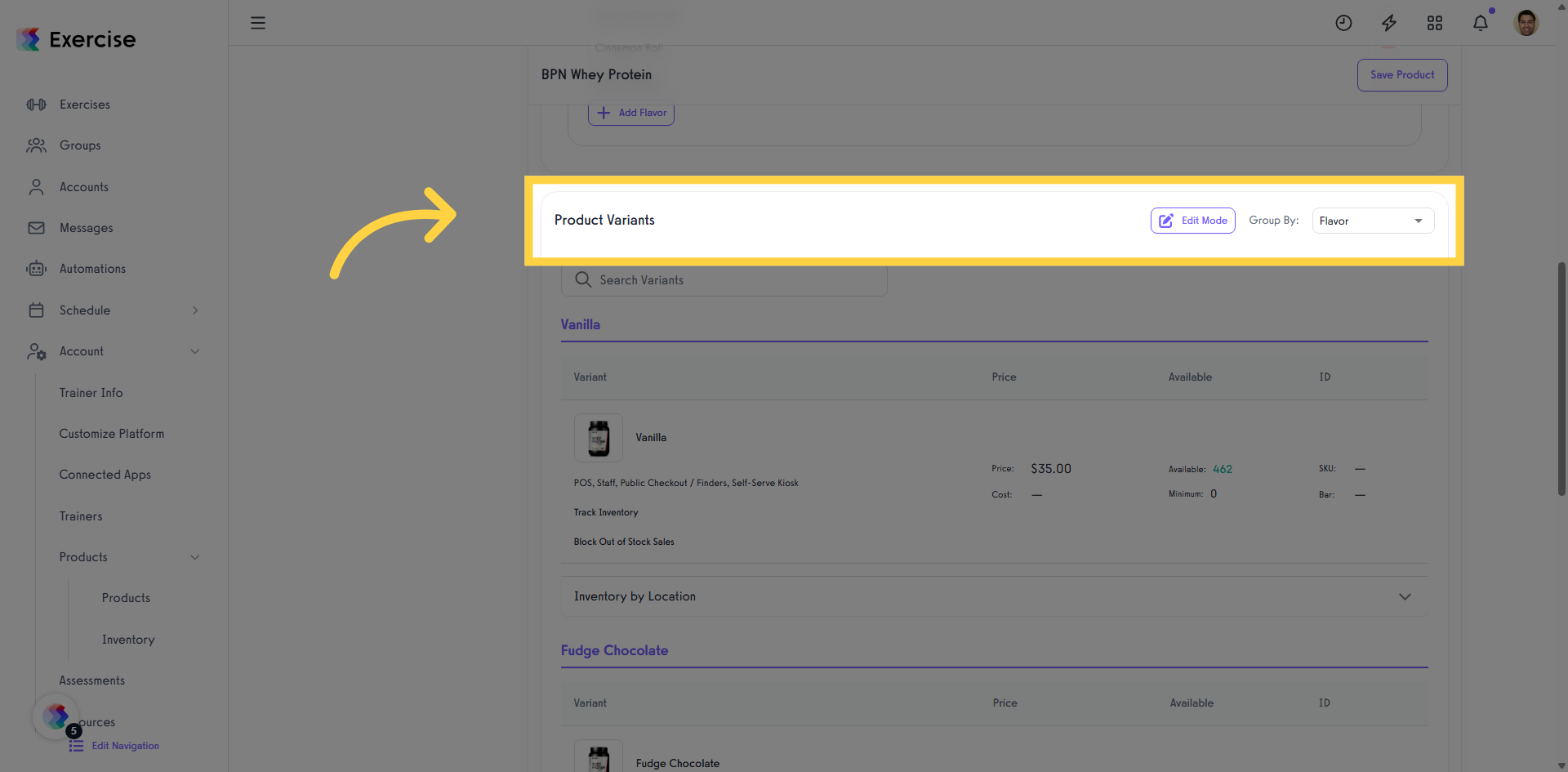Focus the Search Variants field
This screenshot has height=772, width=1568.
coord(724,280)
